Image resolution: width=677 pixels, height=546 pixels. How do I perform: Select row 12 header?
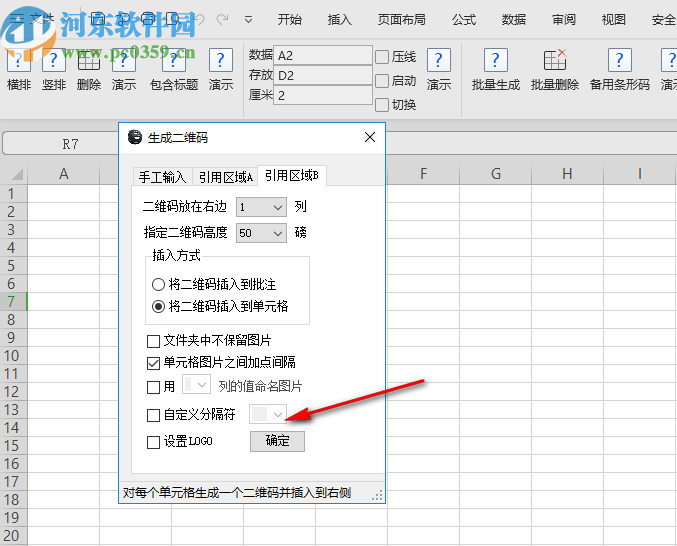tap(13, 391)
